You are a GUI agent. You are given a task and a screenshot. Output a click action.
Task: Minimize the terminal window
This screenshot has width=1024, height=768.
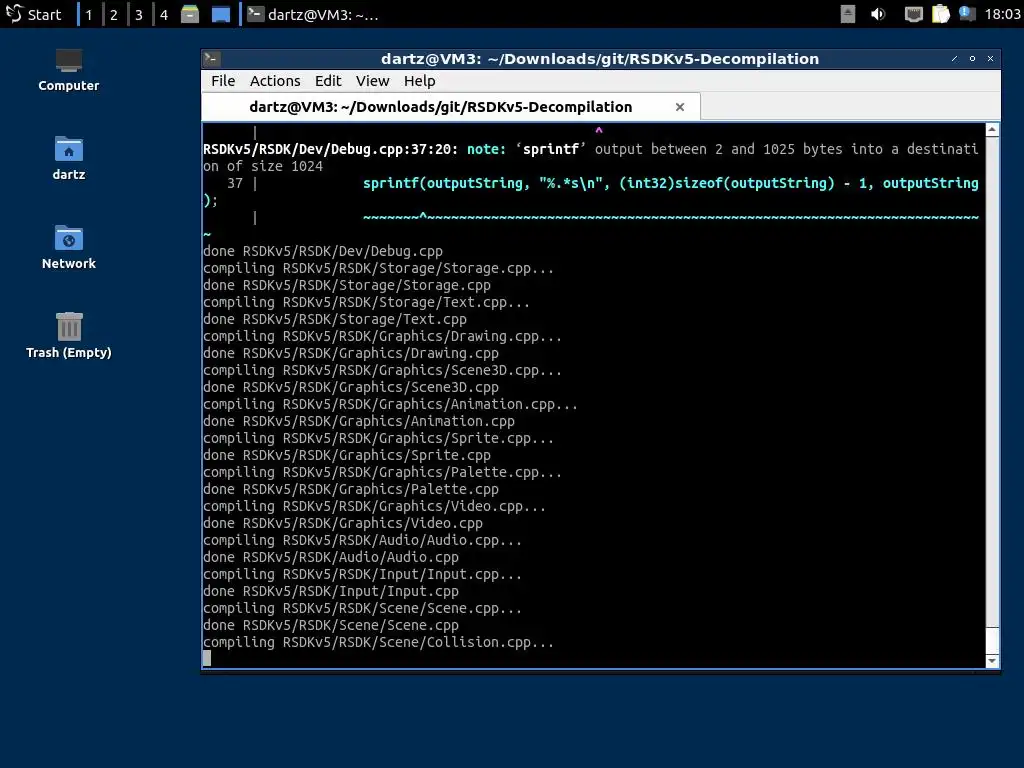coord(955,59)
